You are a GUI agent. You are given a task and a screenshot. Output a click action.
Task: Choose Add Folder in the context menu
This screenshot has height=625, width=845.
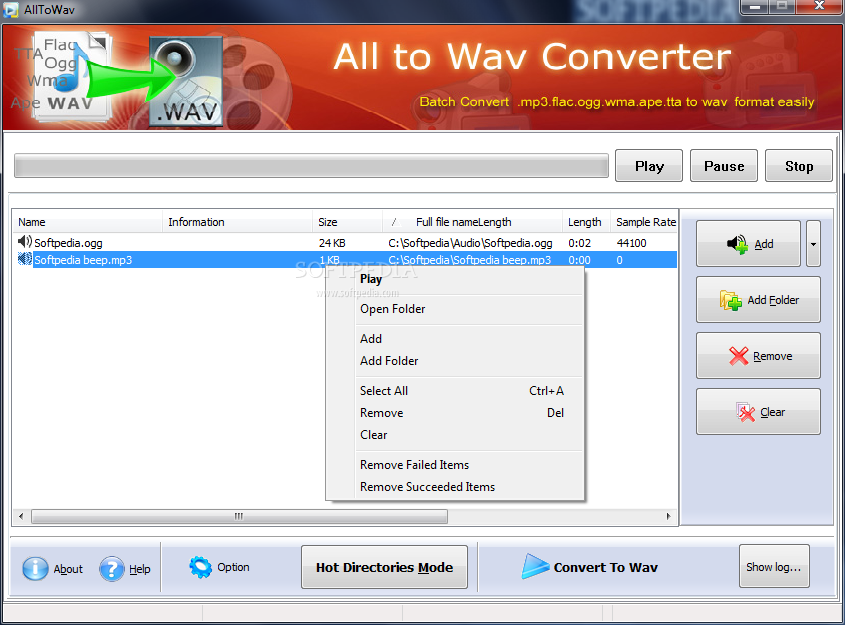[x=389, y=361]
